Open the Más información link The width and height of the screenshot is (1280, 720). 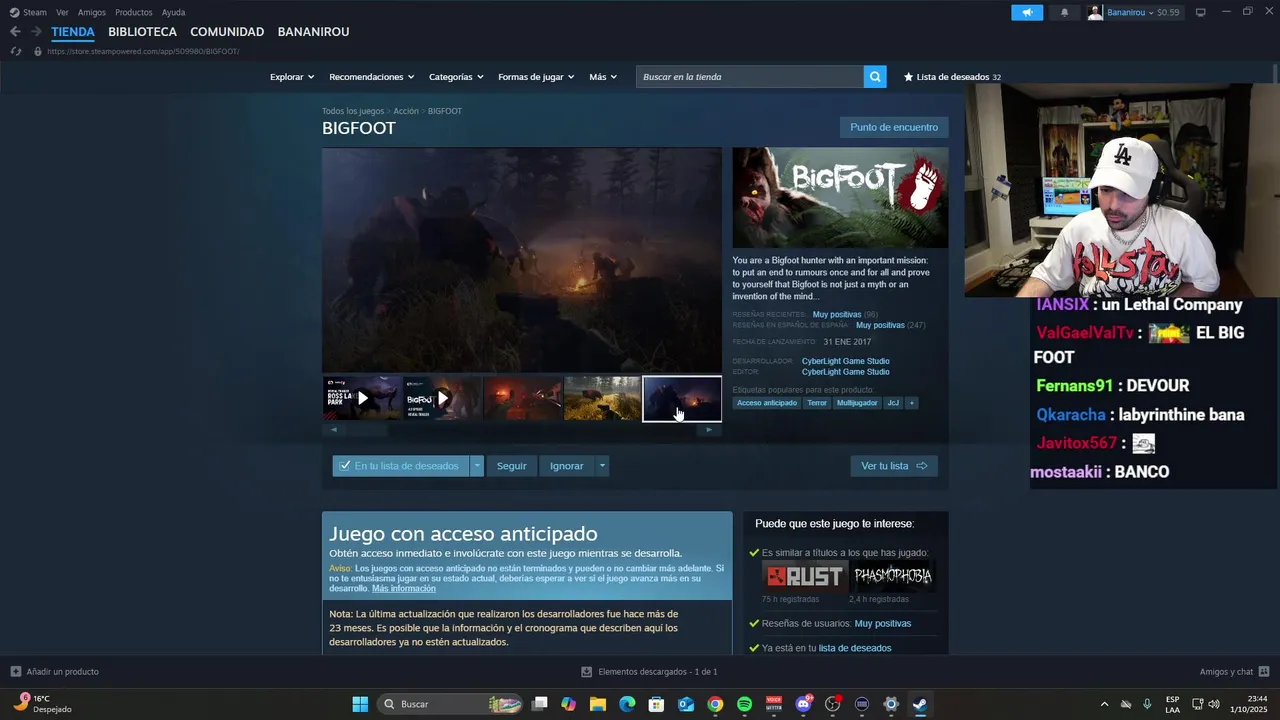point(404,589)
